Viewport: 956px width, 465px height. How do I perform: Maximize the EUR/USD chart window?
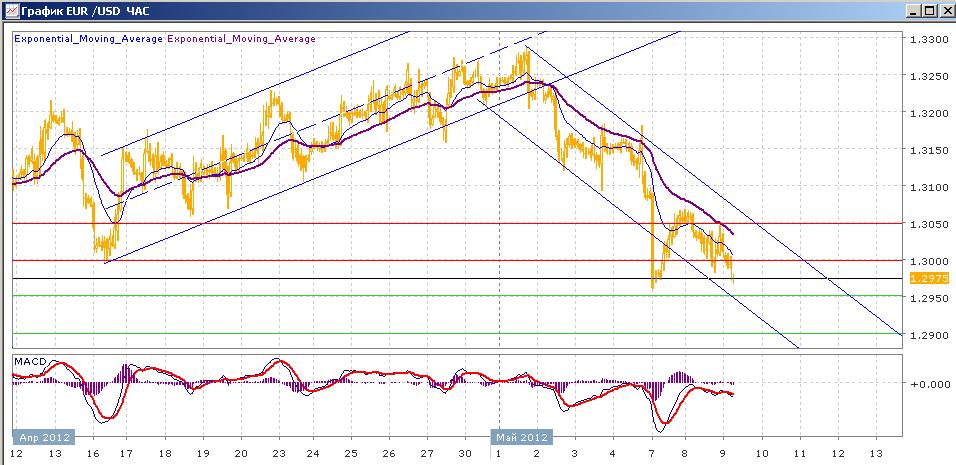click(x=929, y=10)
